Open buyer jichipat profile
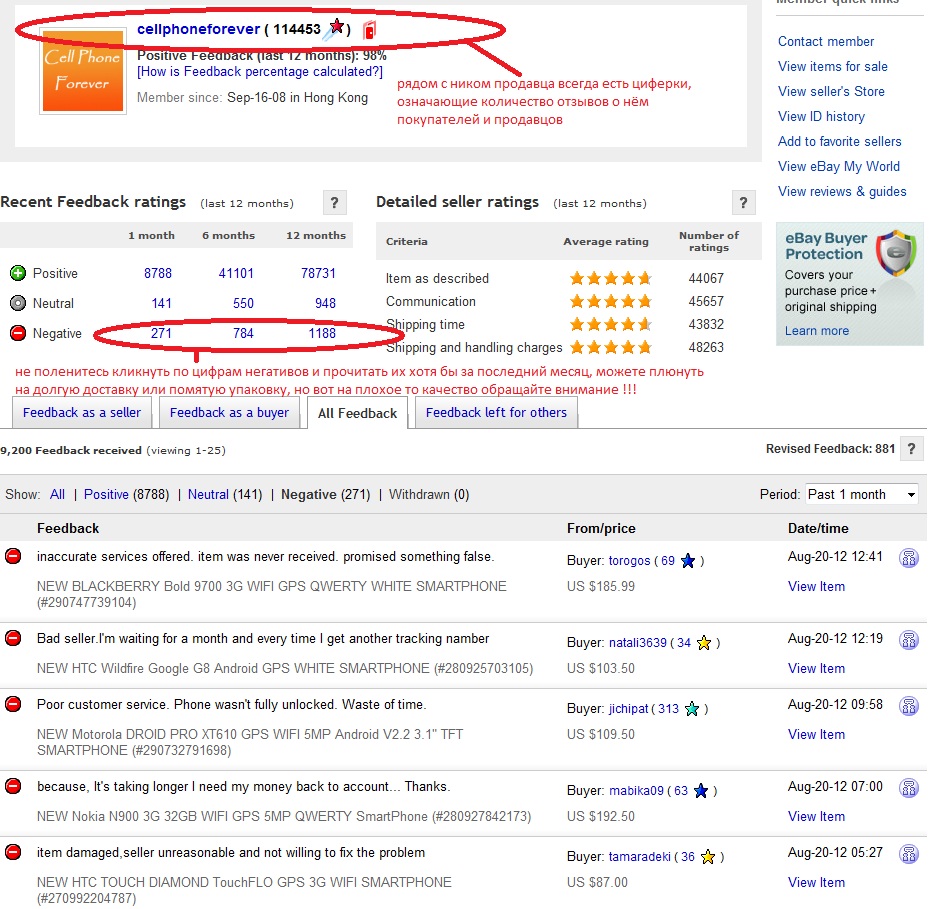 tap(629, 709)
